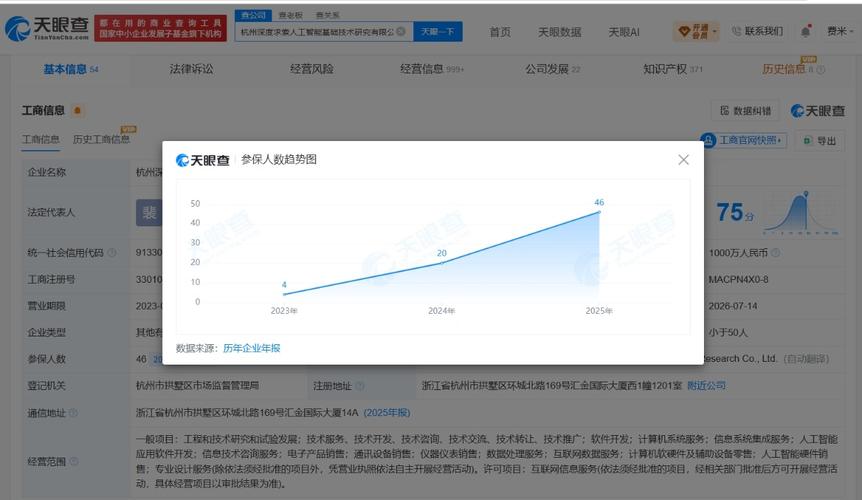Open 天眼AI in top navigation

623,32
